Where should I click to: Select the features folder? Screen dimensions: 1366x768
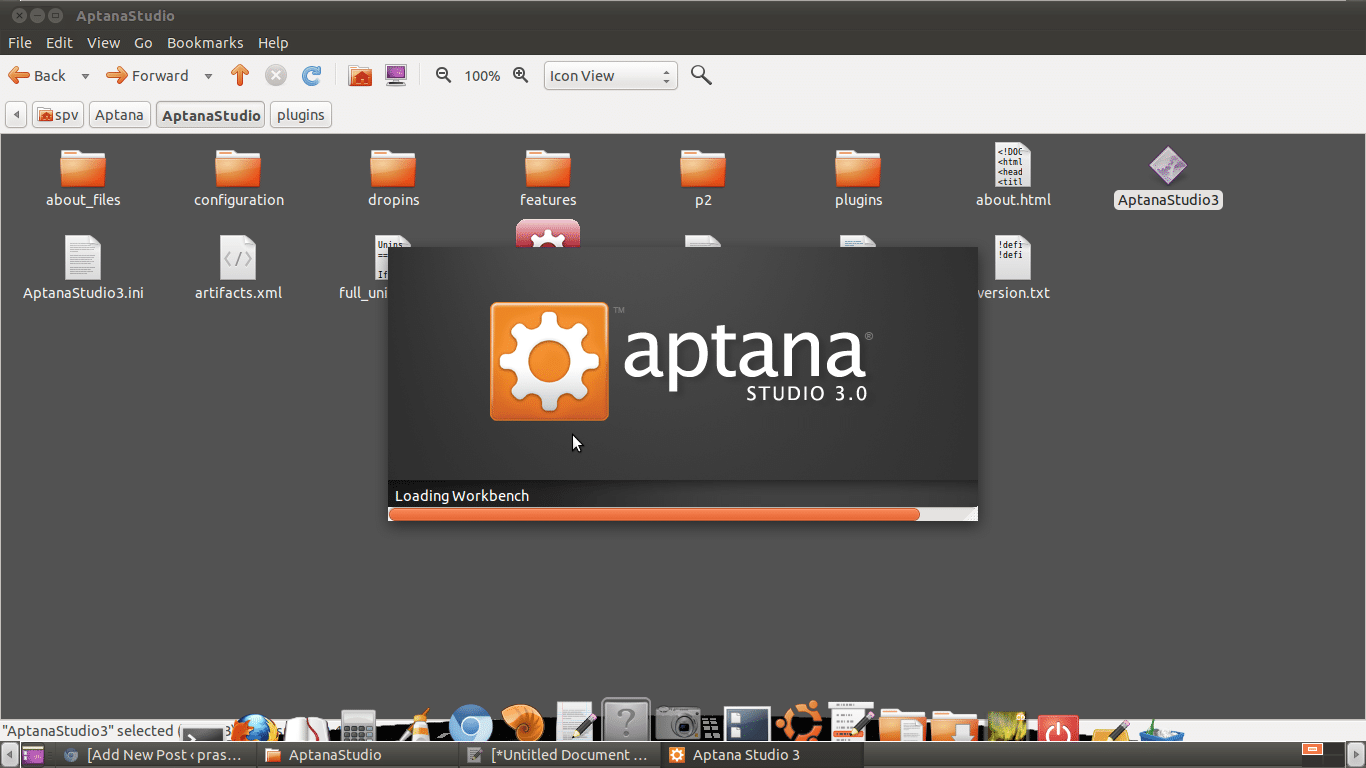point(548,178)
